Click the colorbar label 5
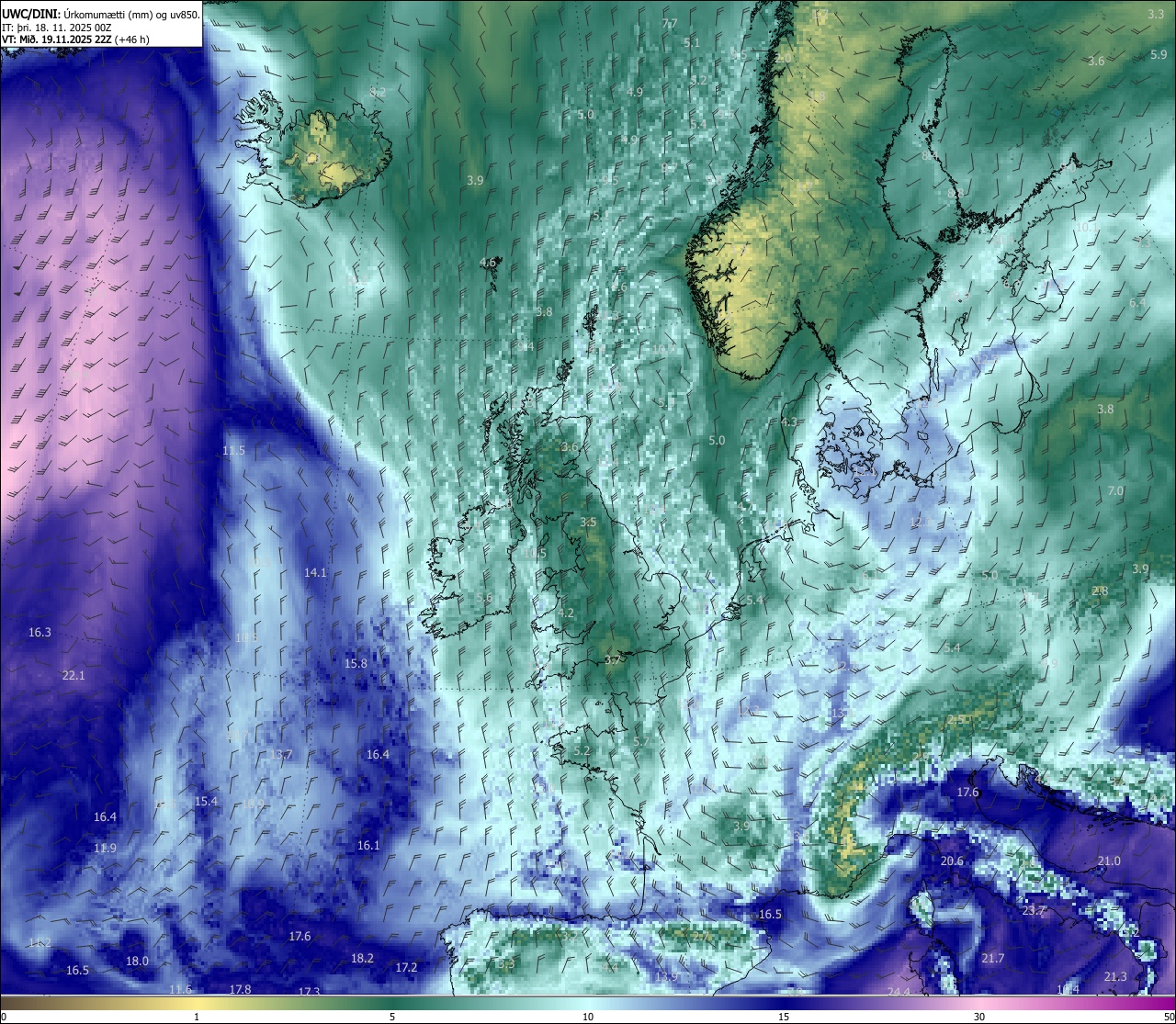Viewport: 1176px width, 1024px height. coord(392,1016)
